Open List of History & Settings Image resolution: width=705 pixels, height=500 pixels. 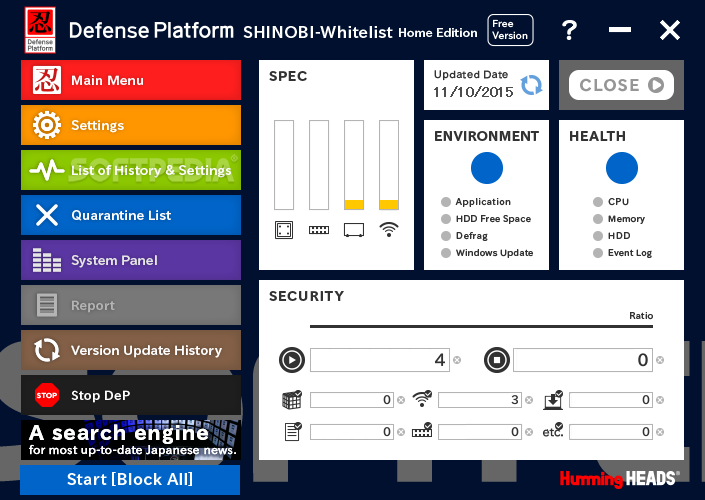click(131, 170)
